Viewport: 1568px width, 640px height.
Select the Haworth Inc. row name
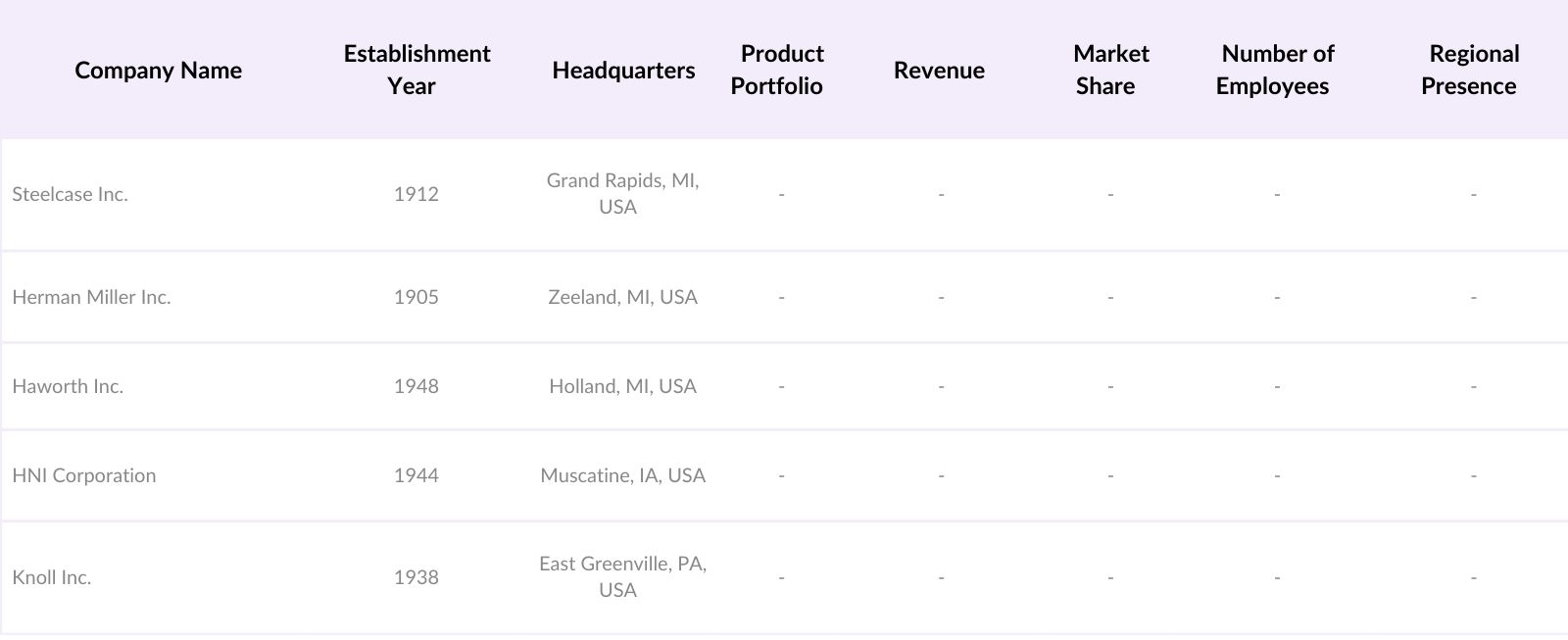[68, 386]
